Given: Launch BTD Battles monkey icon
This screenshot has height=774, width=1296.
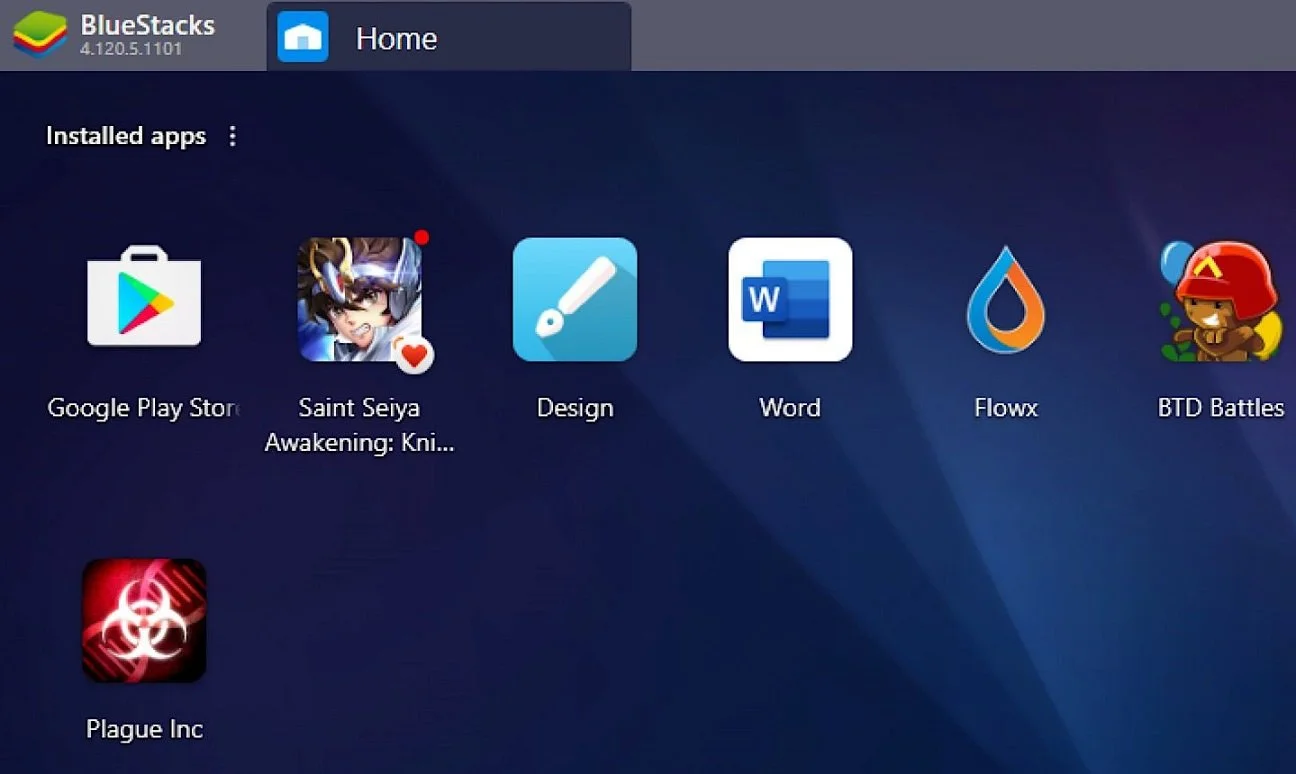Looking at the screenshot, I should point(1220,299).
